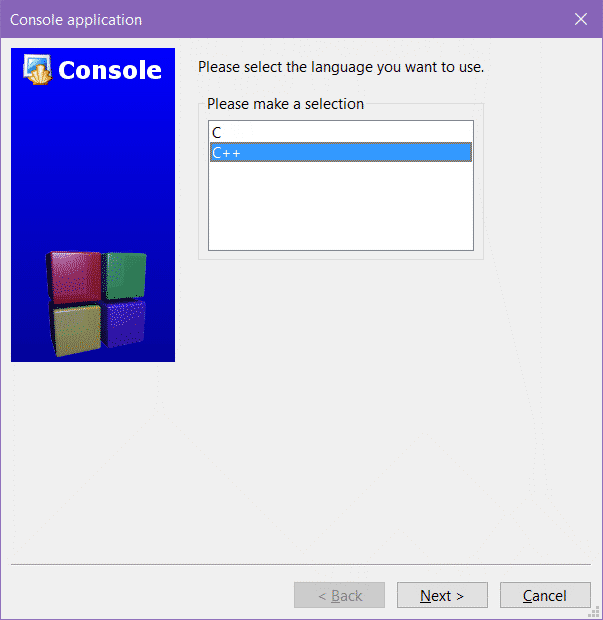Screen dimensions: 603x620
Task: Cancel the console application wizard
Action: [545, 595]
